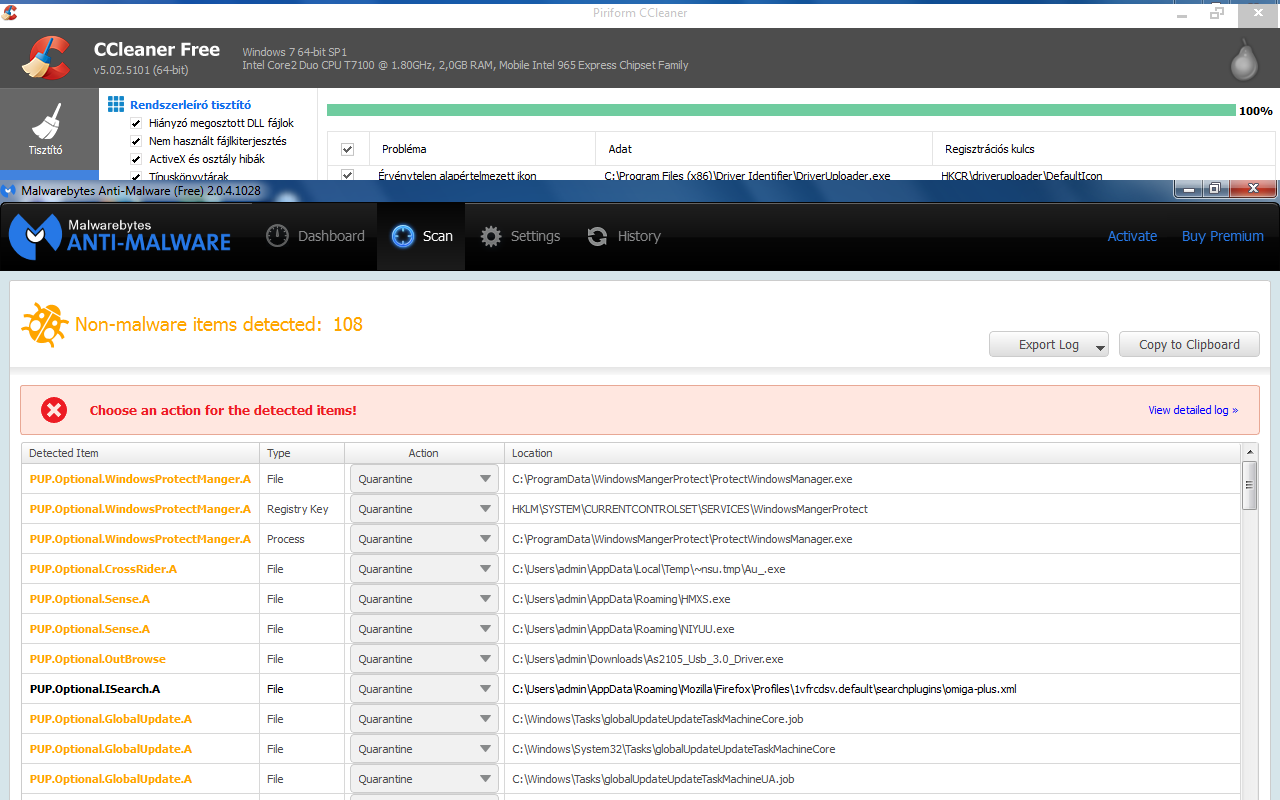
Task: Toggle ActiveX és osztály hibák checkbox
Action: pos(136,159)
